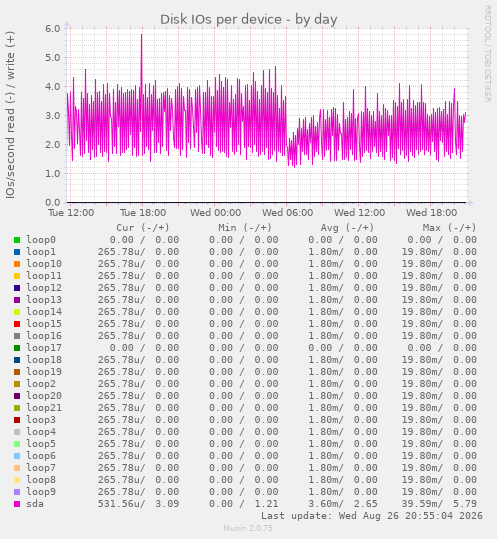Click the 'Wed 06:00' x-axis label

[287, 213]
